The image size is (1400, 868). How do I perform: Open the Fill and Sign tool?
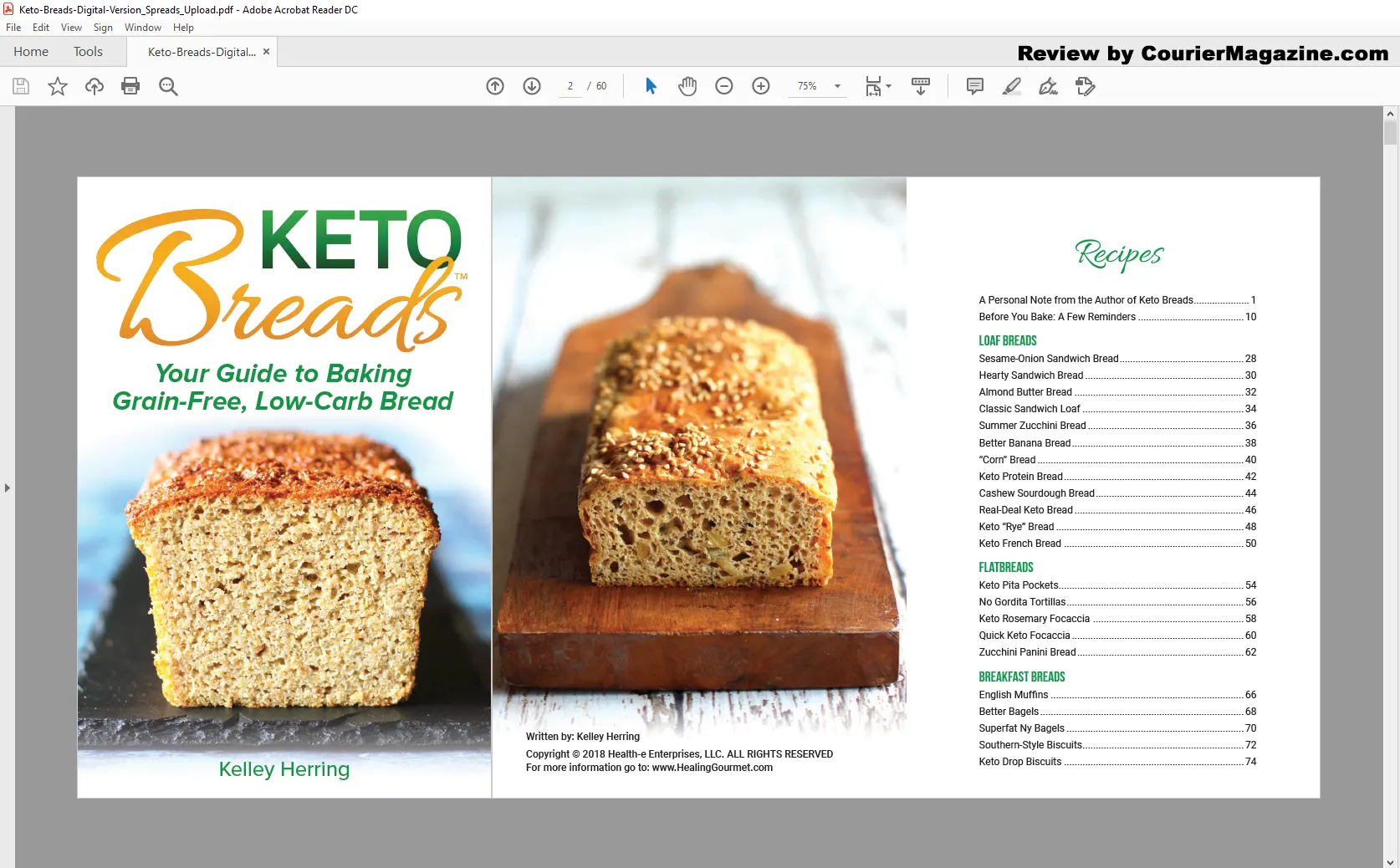point(1049,86)
